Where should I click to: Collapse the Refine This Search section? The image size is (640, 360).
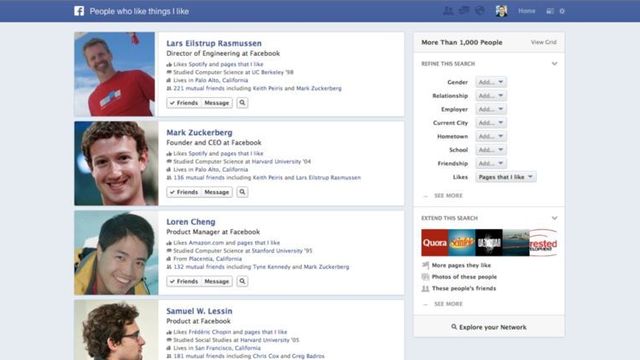coord(554,64)
